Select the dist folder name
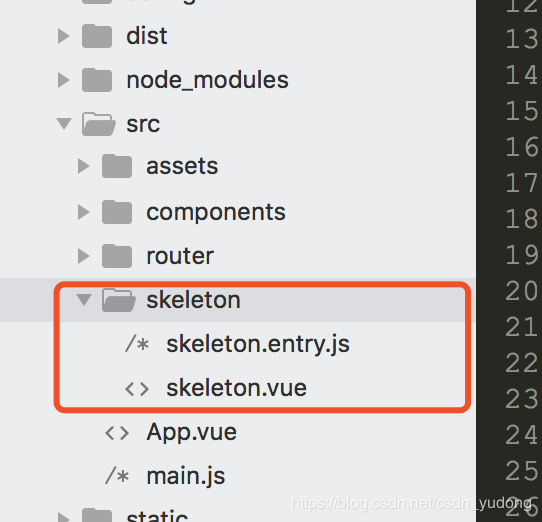The image size is (542, 522). [x=147, y=36]
